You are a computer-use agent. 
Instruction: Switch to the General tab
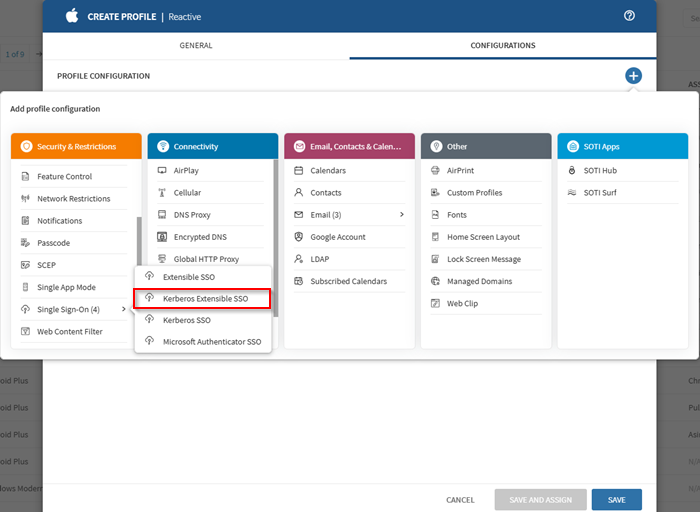pyautogui.click(x=195, y=45)
